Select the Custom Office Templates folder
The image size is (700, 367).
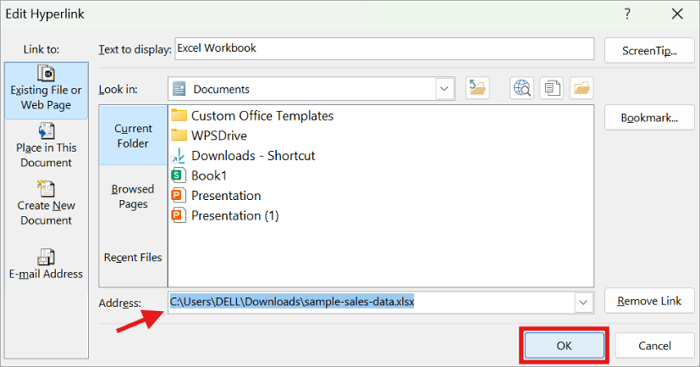coord(252,116)
